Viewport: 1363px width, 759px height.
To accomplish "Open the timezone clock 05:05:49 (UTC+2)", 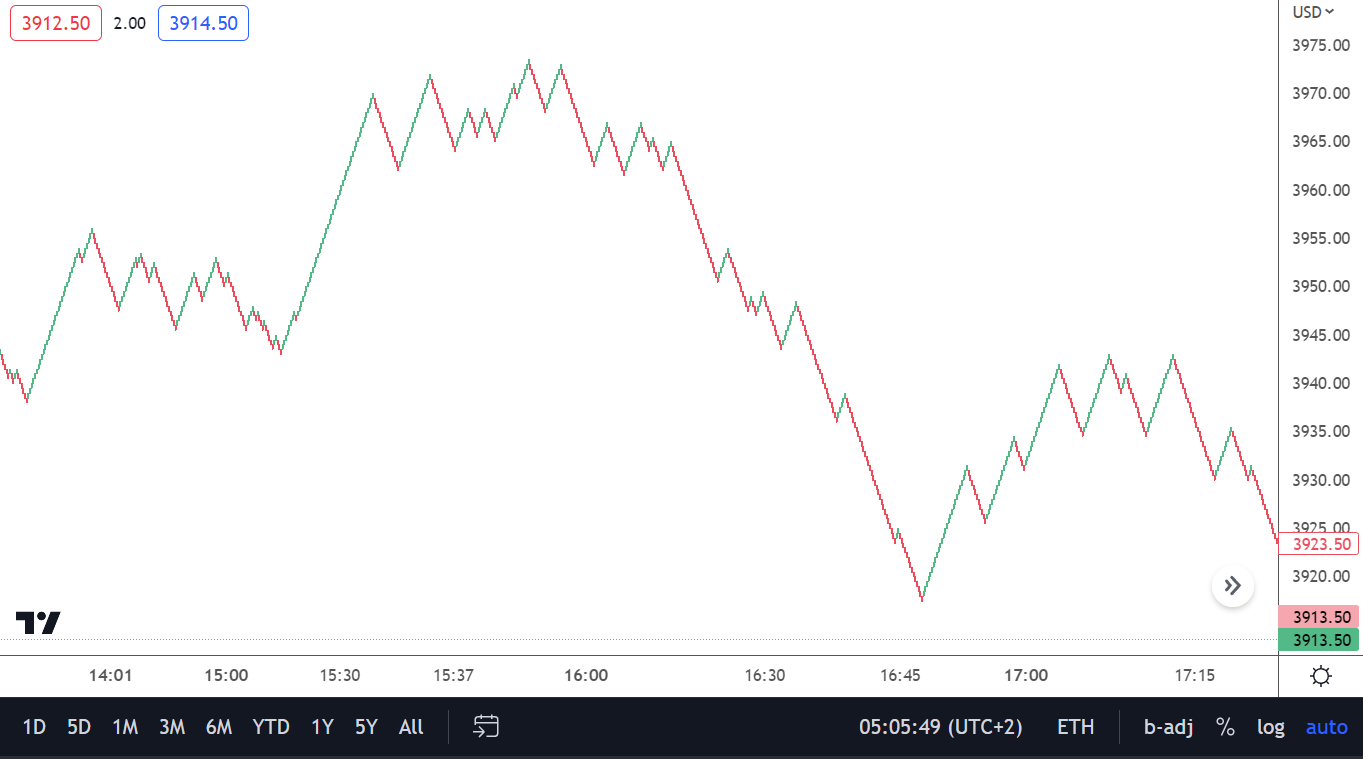I will point(940,727).
